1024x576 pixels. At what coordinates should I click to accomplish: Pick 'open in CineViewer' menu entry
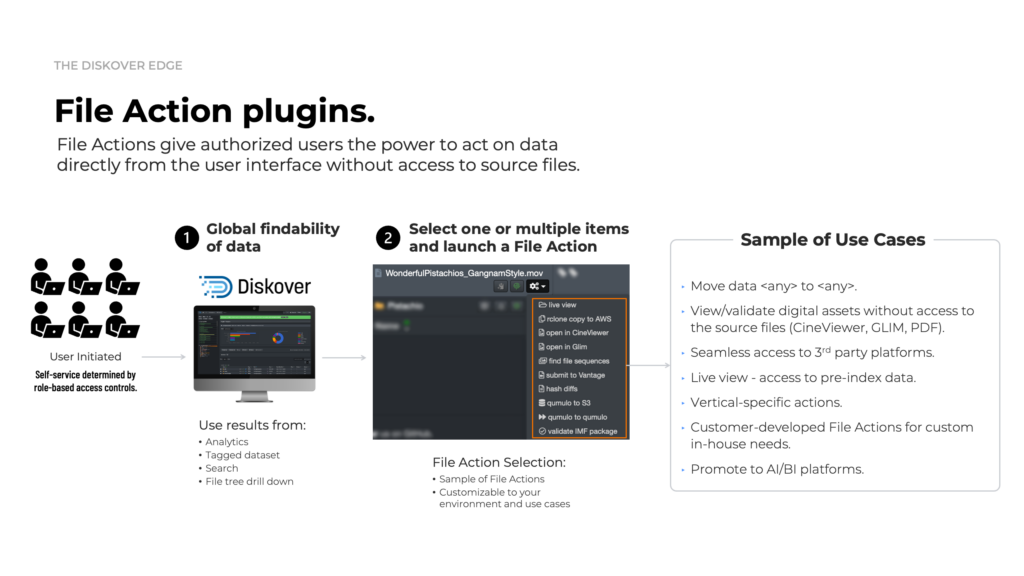(573, 333)
